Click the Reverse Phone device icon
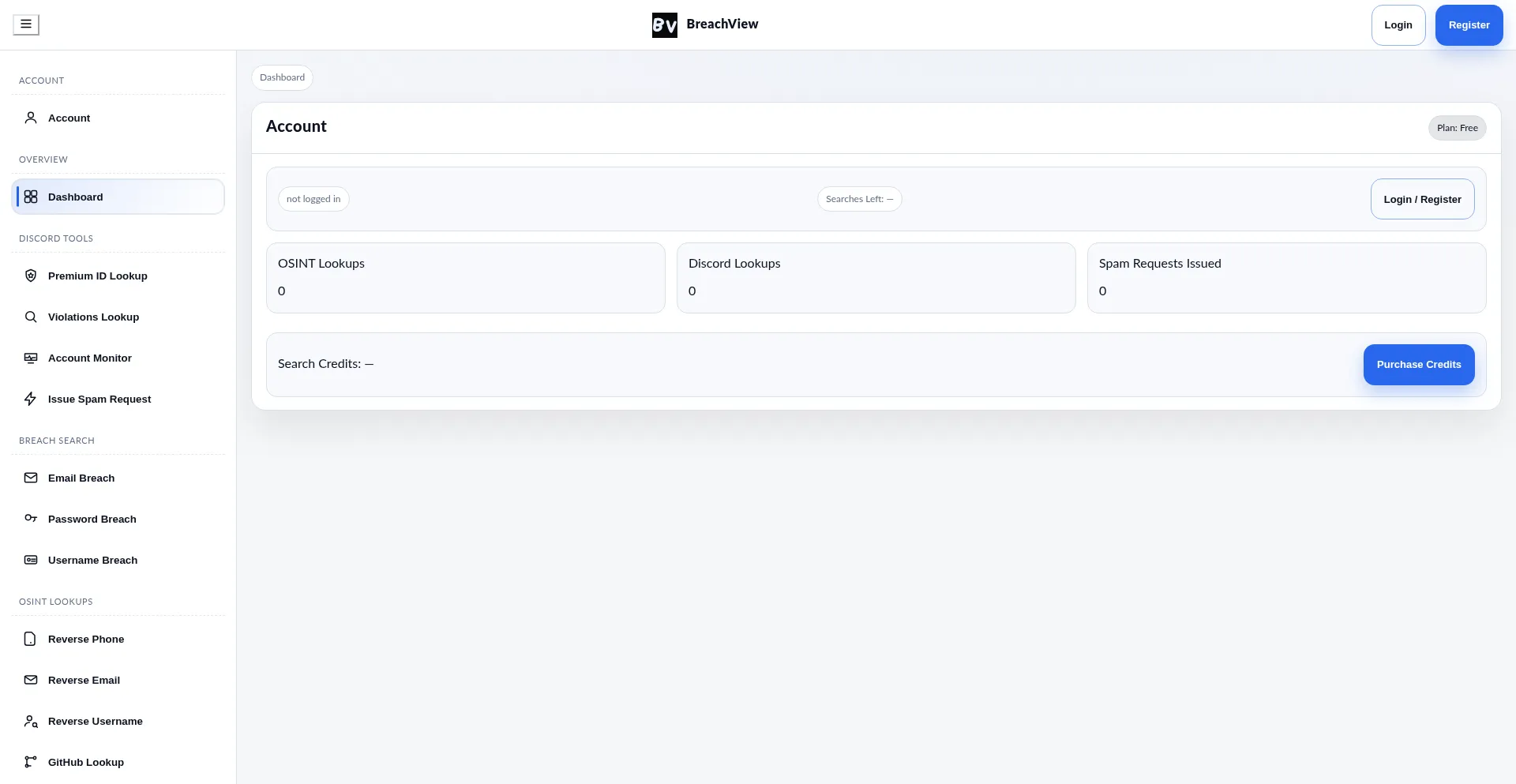Screen dimensions: 1516x784 (31, 639)
